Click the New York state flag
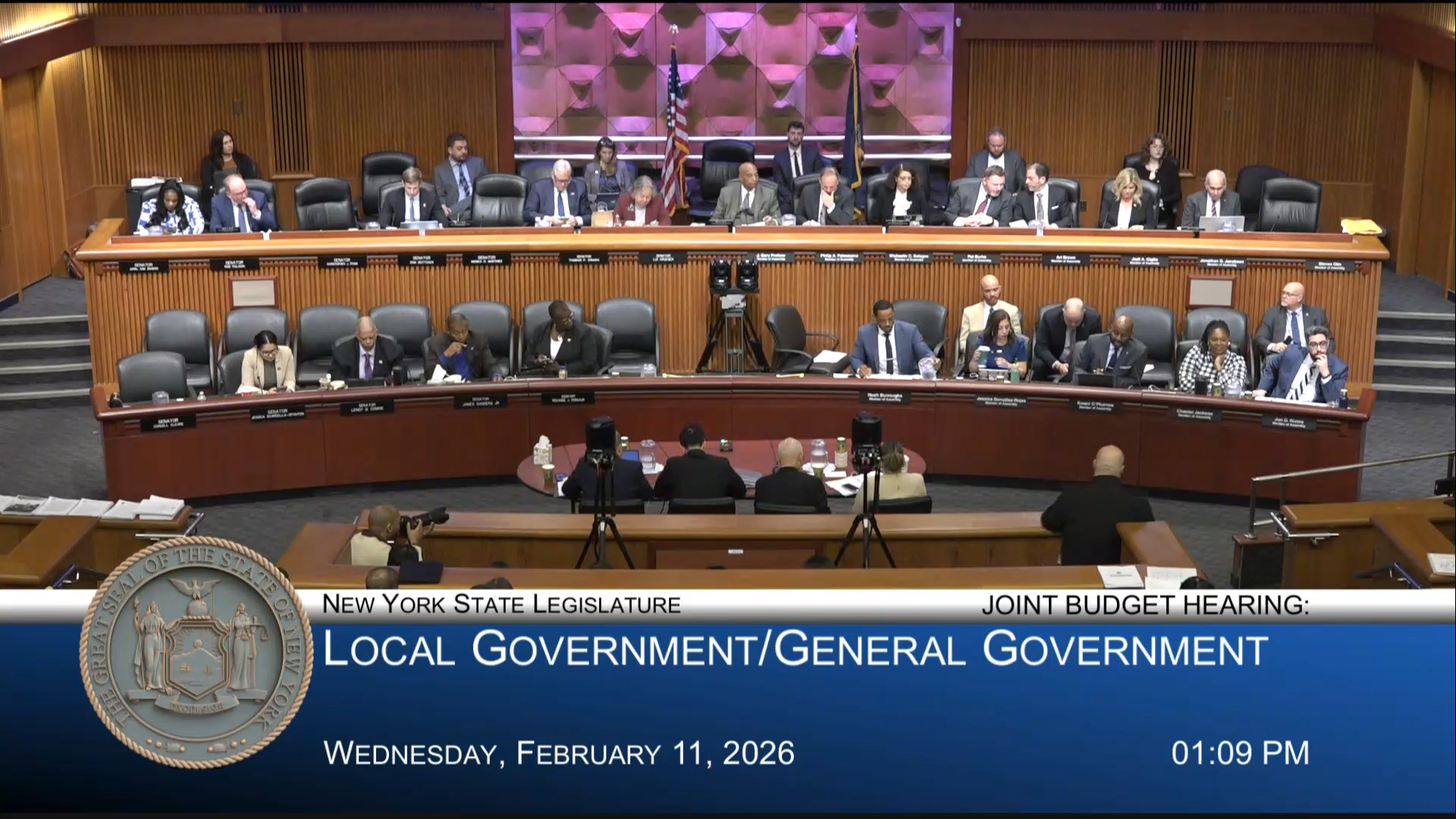The image size is (1456, 819). (855, 129)
